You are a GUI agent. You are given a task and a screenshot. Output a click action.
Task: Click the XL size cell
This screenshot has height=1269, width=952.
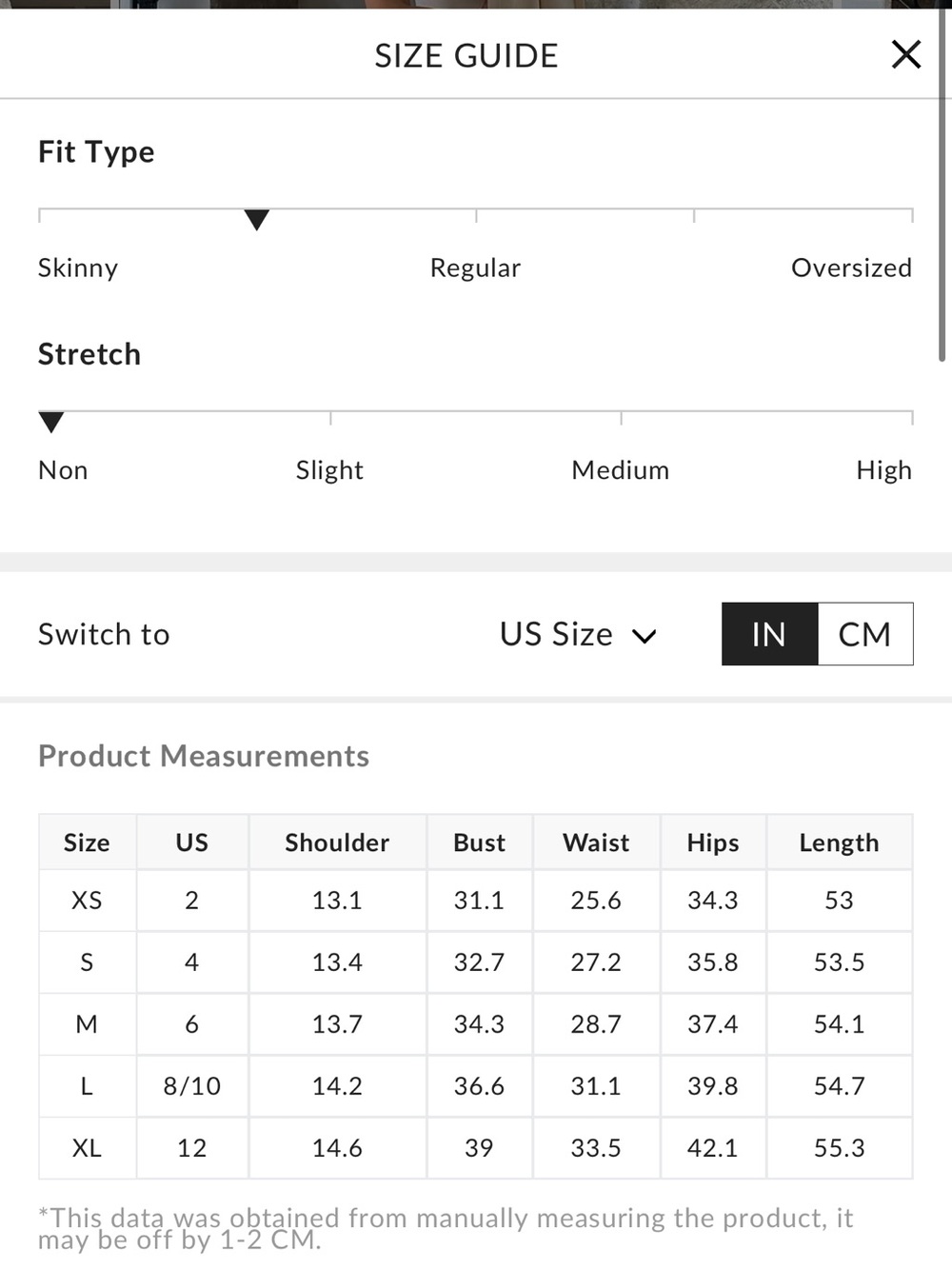[x=87, y=1148]
